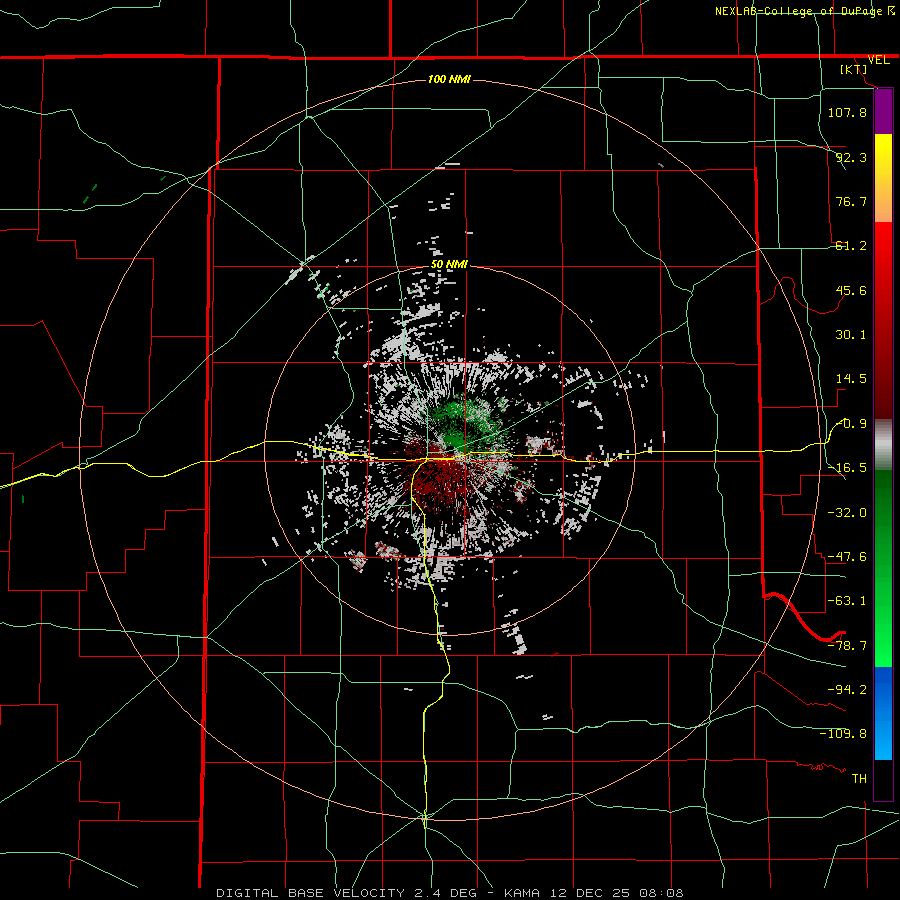900x900 pixels.
Task: Click the DIGITAL BASE VELOCITY 2.4 DEG caption
Action: (x=346, y=893)
